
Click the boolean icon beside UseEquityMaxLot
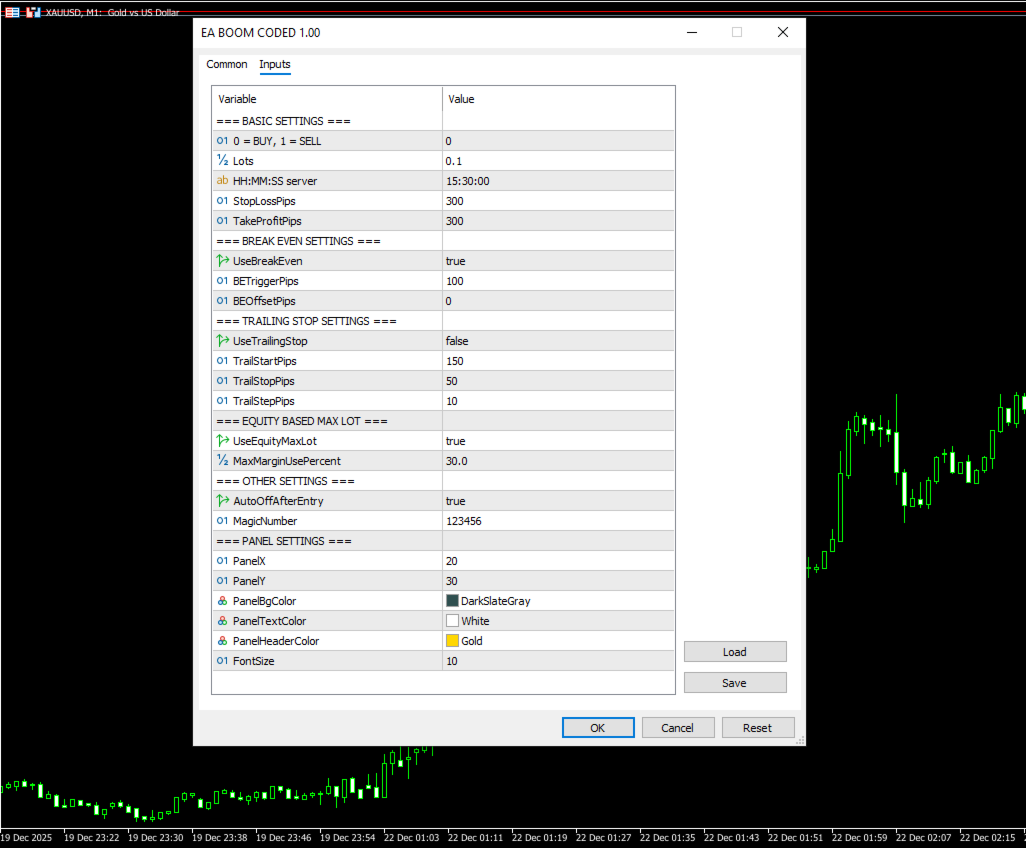(222, 440)
